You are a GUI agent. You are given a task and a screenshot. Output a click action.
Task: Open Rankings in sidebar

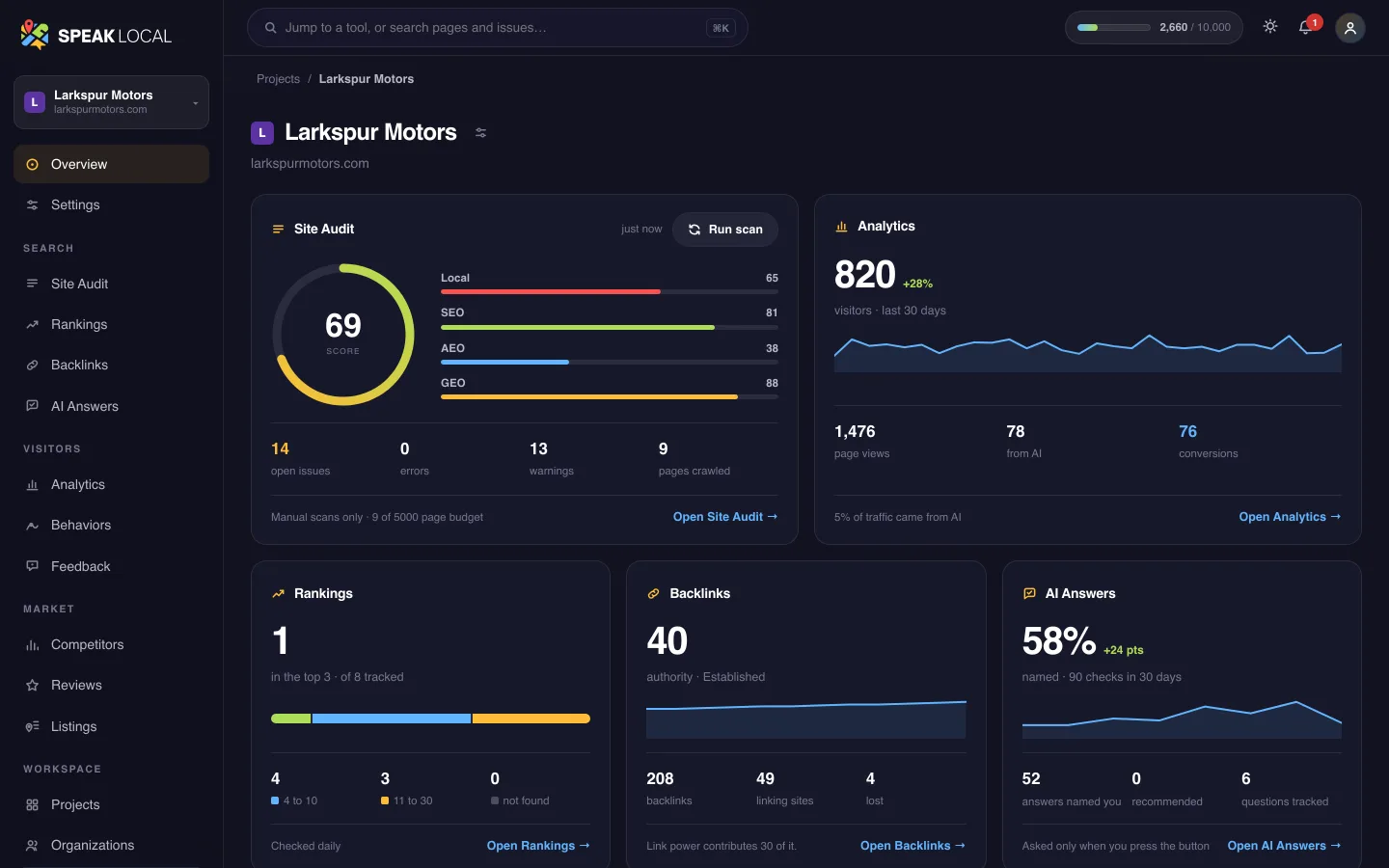click(111, 324)
